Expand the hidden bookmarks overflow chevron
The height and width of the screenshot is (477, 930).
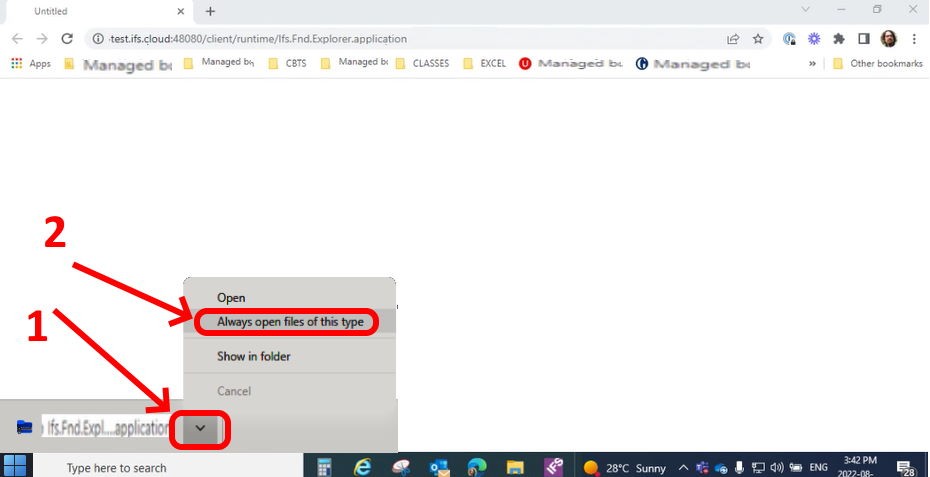click(x=812, y=63)
